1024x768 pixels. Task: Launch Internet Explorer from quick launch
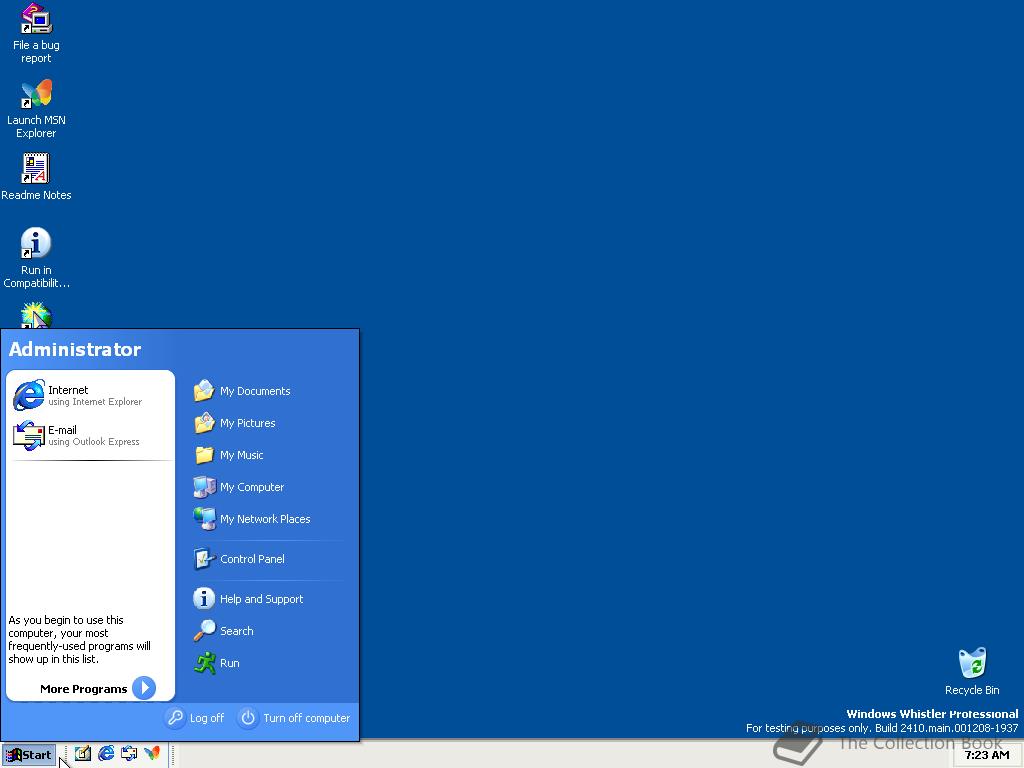point(106,754)
